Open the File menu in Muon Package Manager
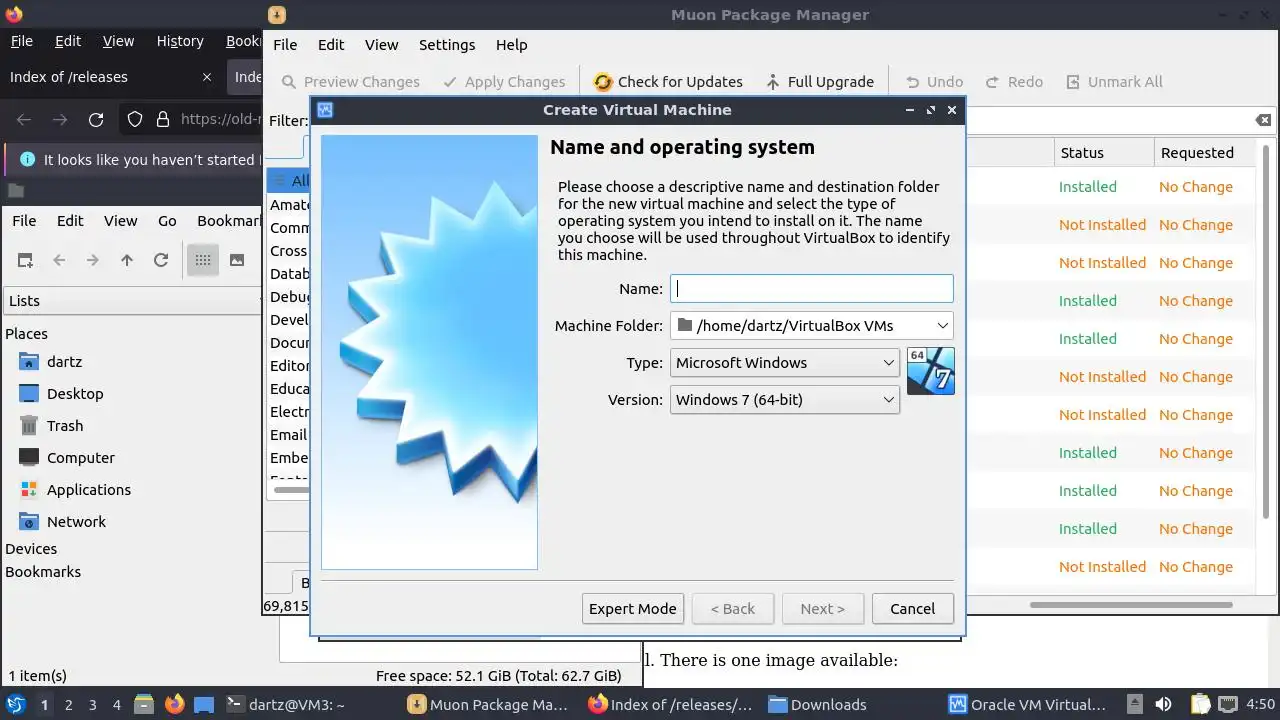The width and height of the screenshot is (1280, 720). [x=285, y=45]
